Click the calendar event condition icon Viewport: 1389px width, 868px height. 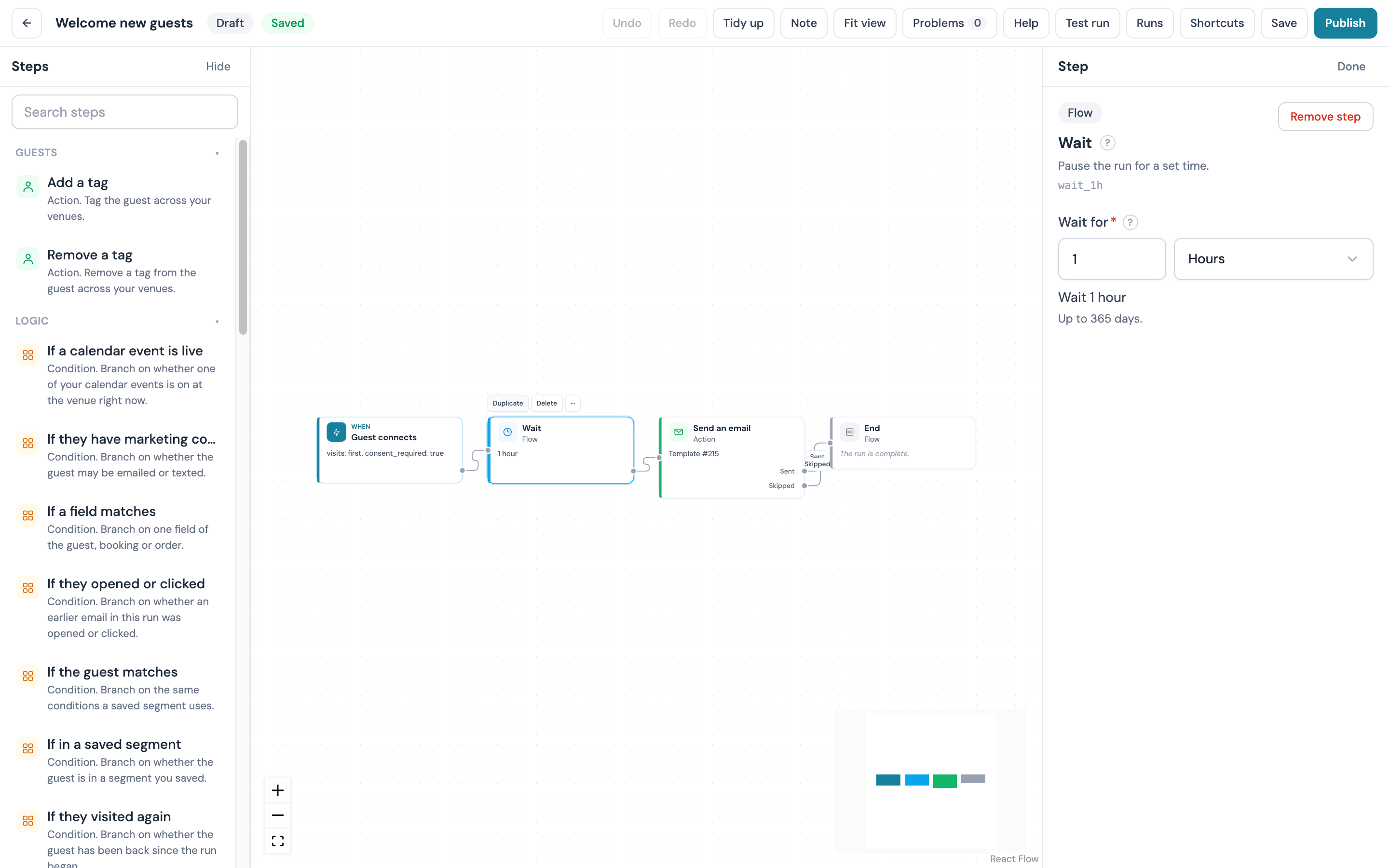(27, 355)
